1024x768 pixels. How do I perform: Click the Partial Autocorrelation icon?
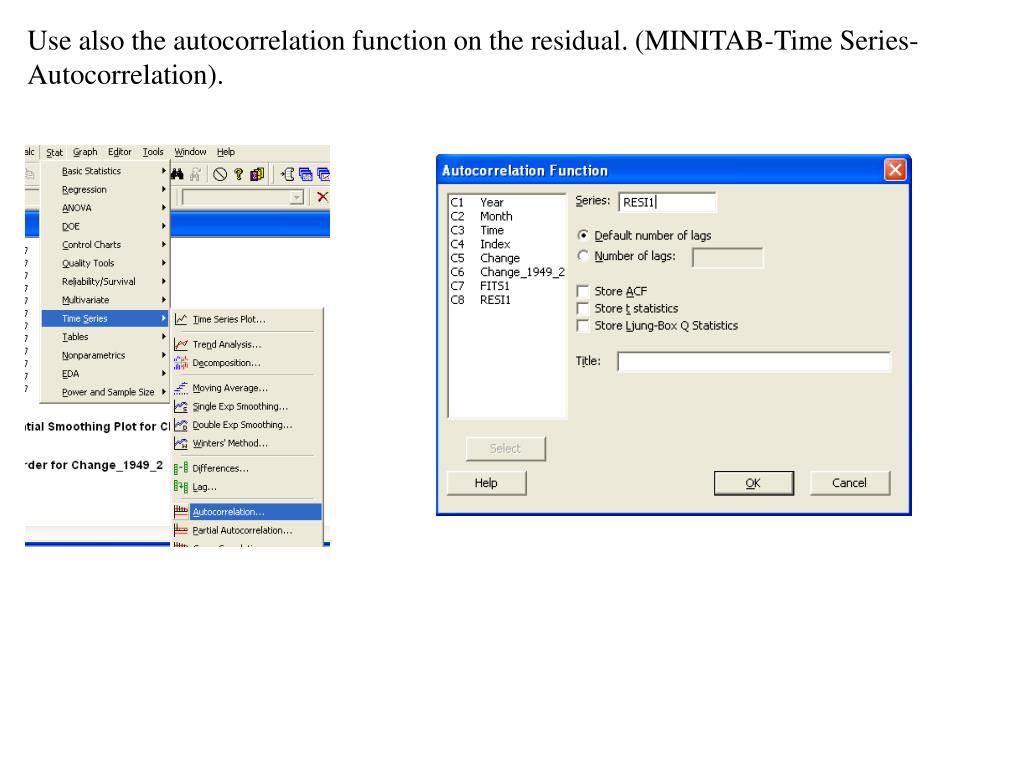click(181, 530)
